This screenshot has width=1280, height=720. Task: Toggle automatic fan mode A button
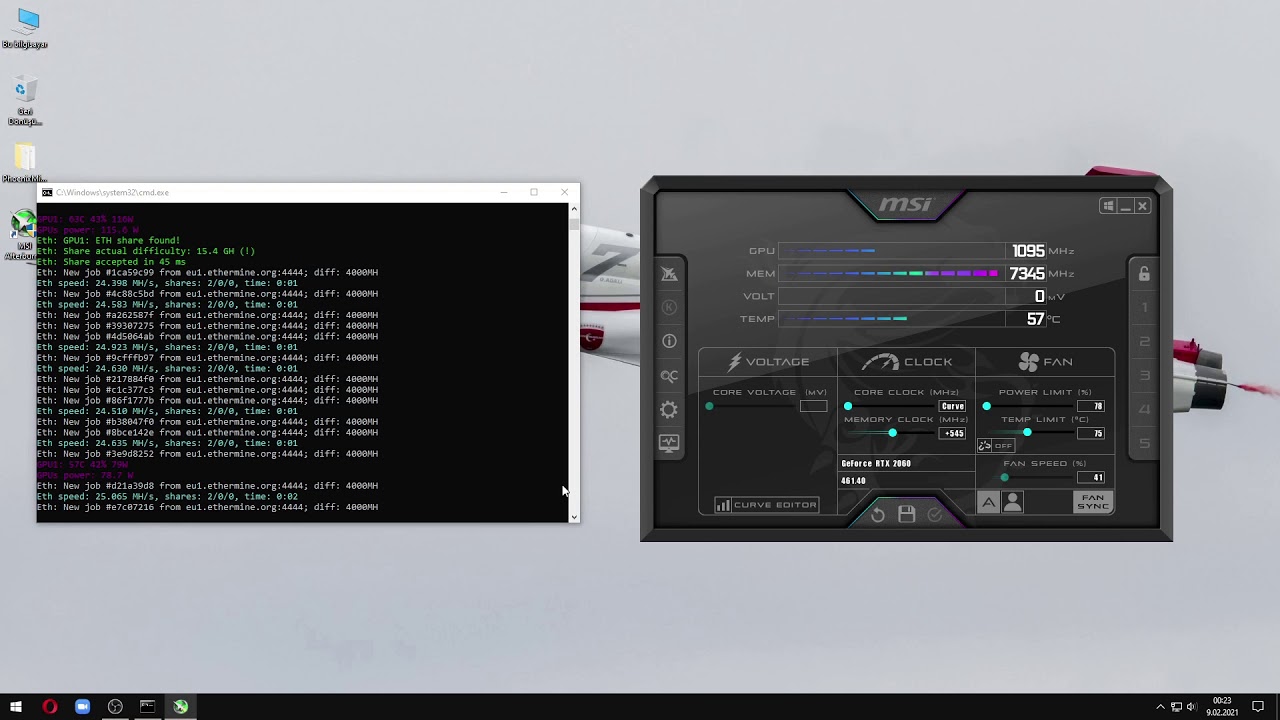click(989, 503)
